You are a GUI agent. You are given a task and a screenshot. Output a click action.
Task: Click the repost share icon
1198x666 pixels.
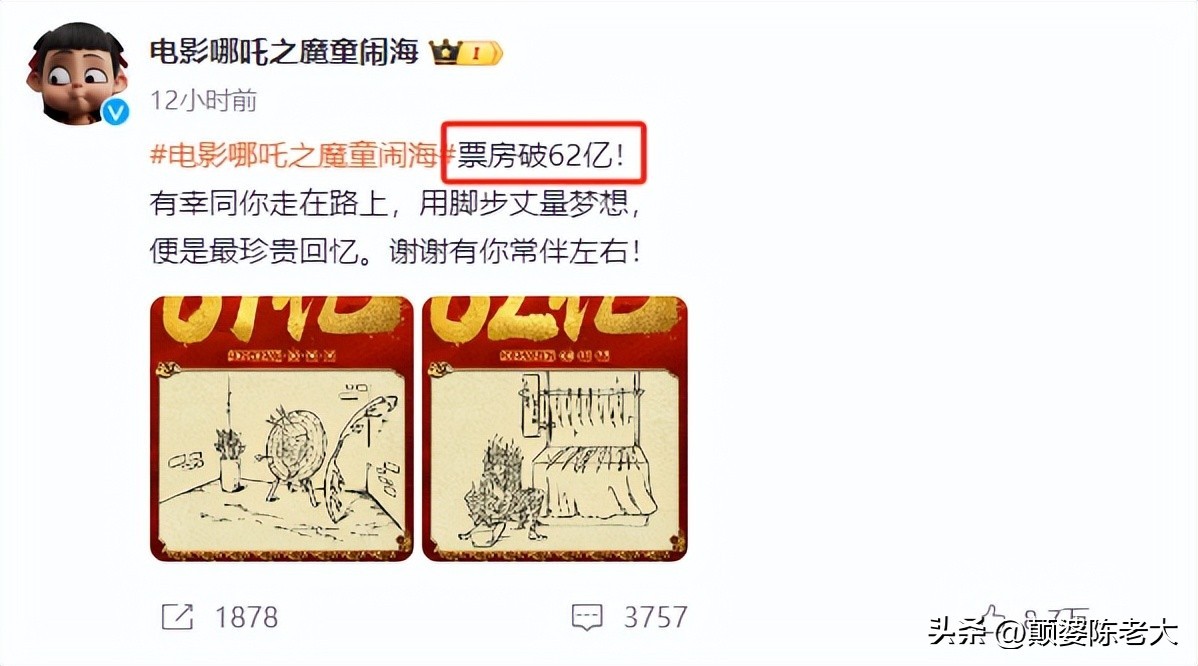pyautogui.click(x=177, y=616)
